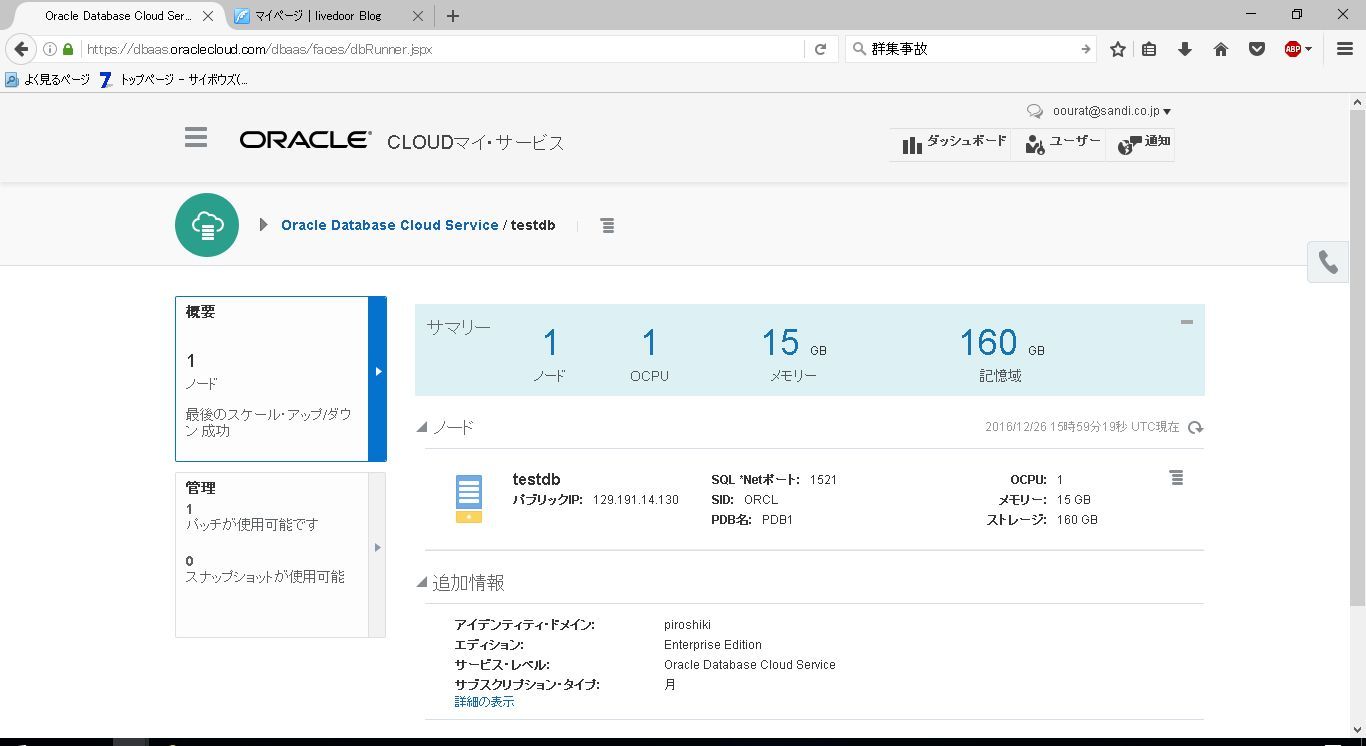Click the testdb node name

click(536, 480)
